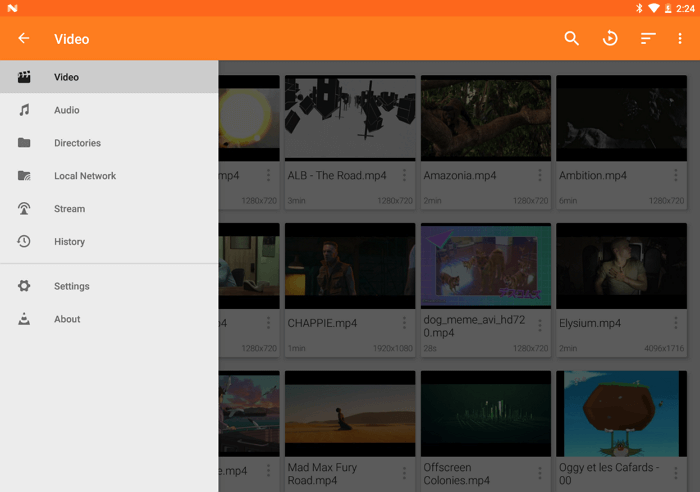Open search with the magnifier icon
The height and width of the screenshot is (492, 700).
tap(571, 39)
